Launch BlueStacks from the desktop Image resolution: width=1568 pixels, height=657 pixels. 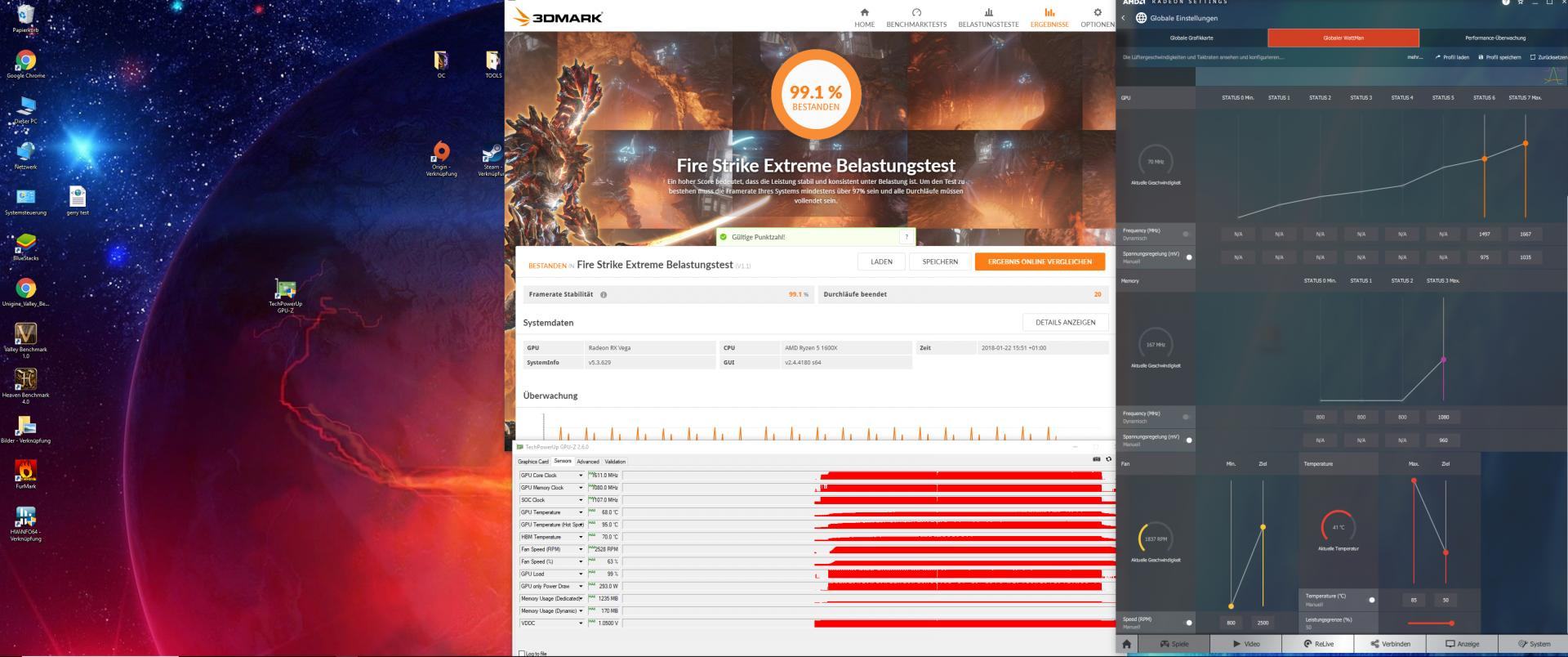[x=25, y=247]
